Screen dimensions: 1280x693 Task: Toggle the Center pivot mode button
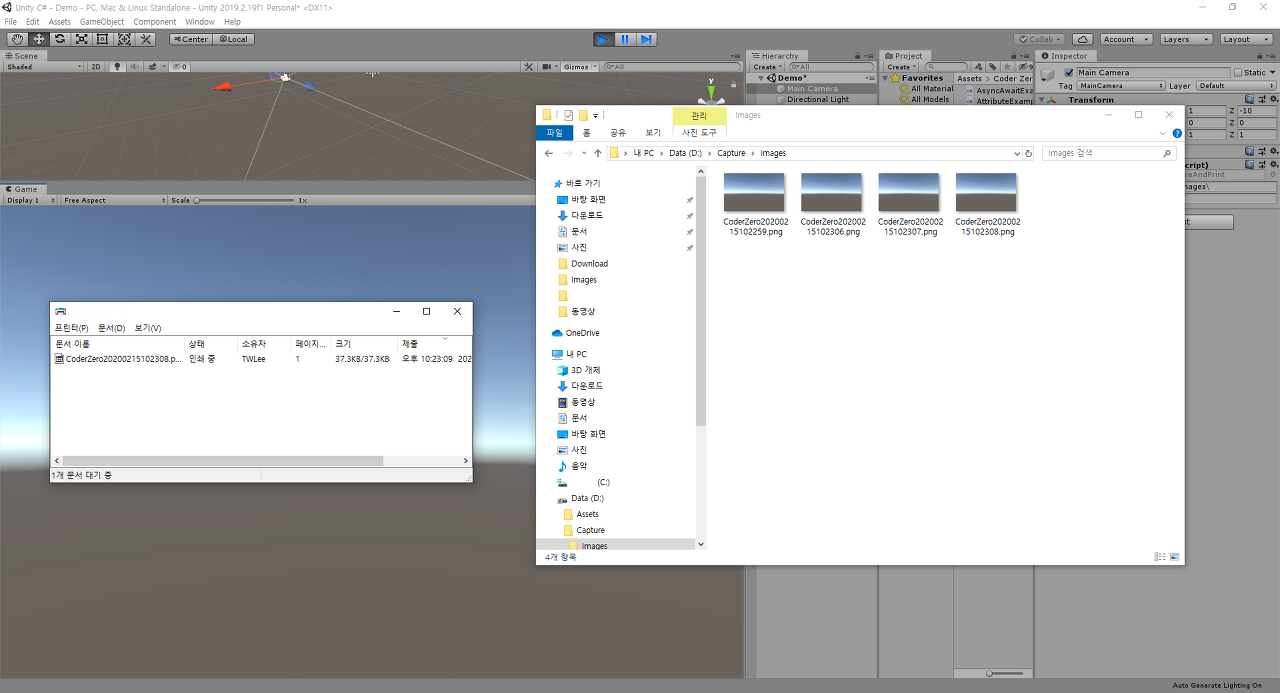[x=190, y=39]
